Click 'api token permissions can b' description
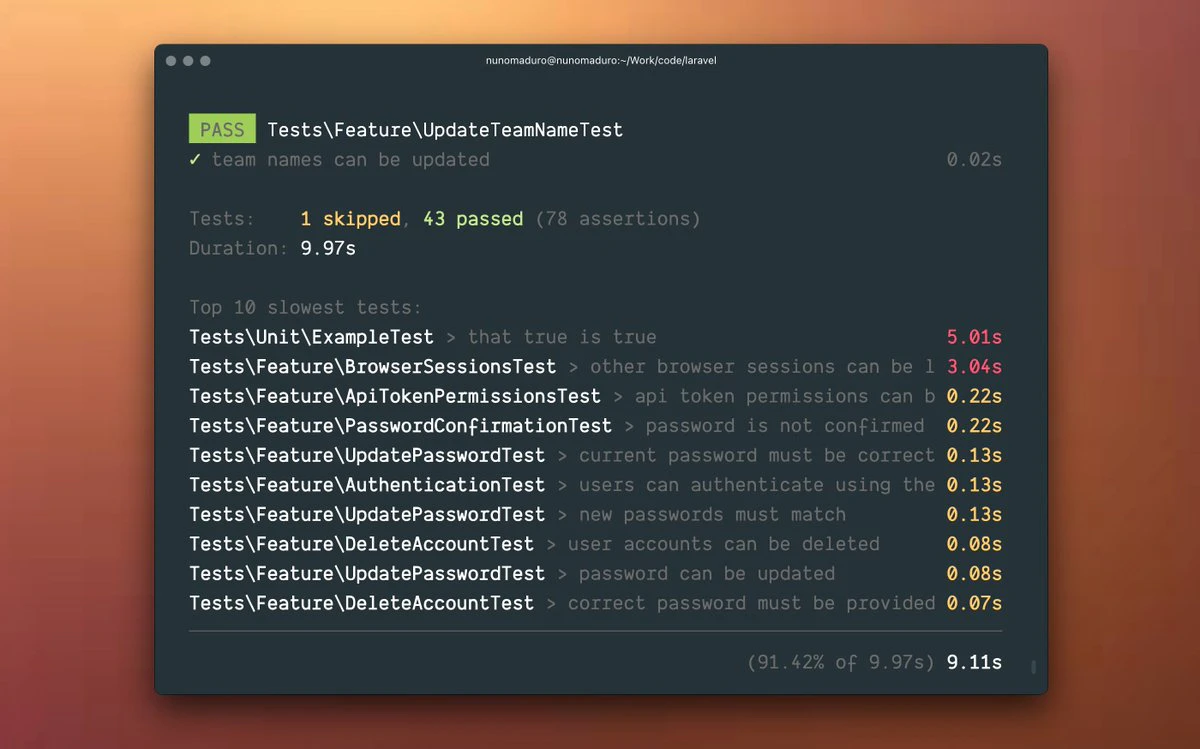This screenshot has width=1200, height=749. click(x=785, y=396)
